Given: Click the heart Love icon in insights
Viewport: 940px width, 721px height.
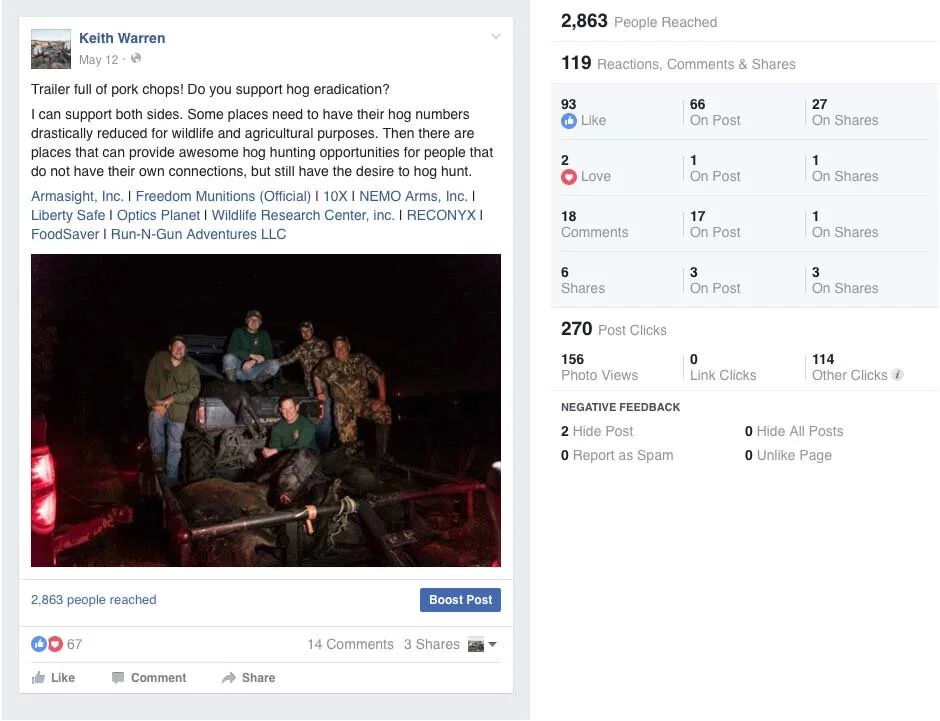Looking at the screenshot, I should tap(569, 177).
